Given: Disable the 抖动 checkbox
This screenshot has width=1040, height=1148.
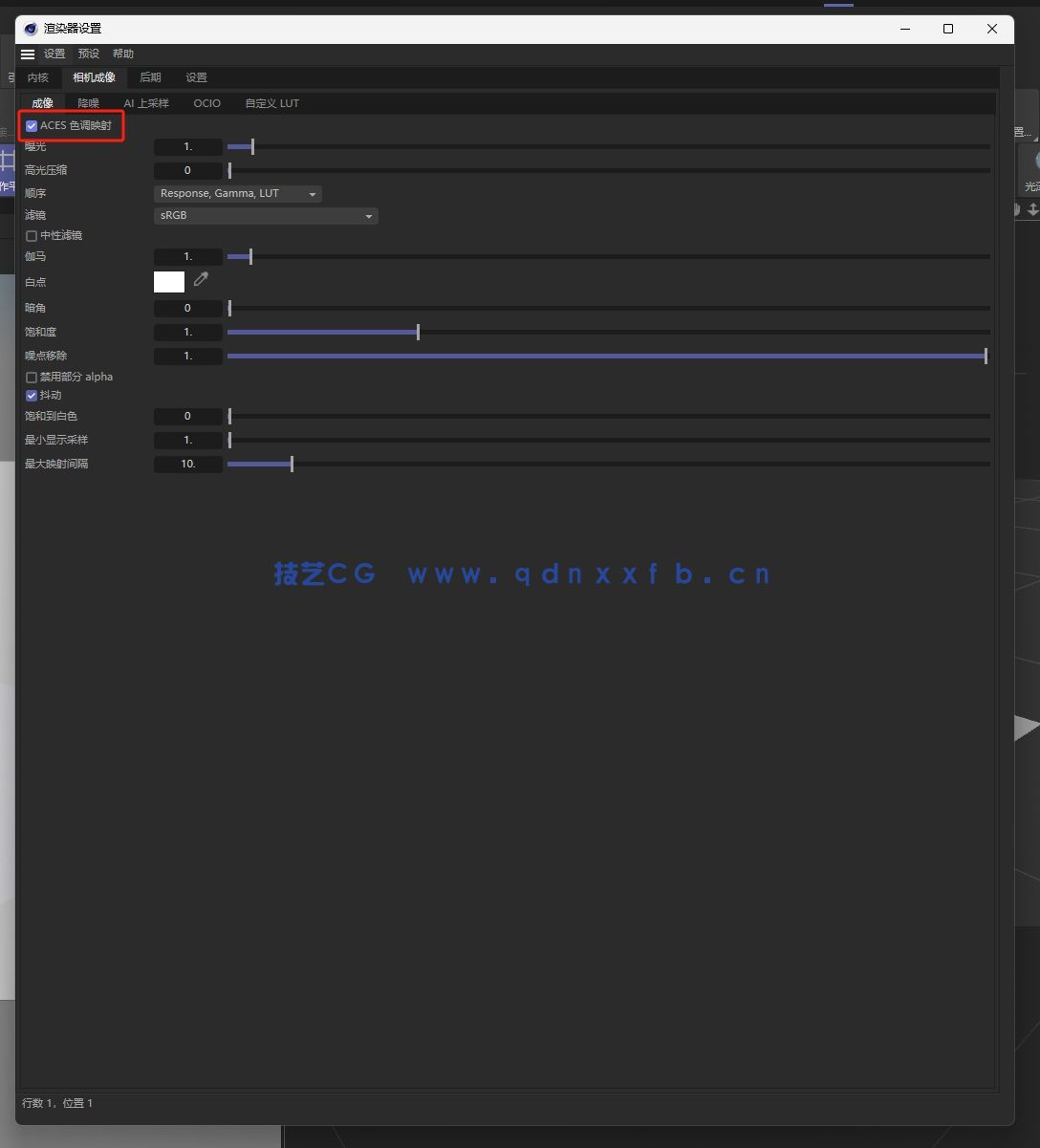Looking at the screenshot, I should click(x=32, y=395).
